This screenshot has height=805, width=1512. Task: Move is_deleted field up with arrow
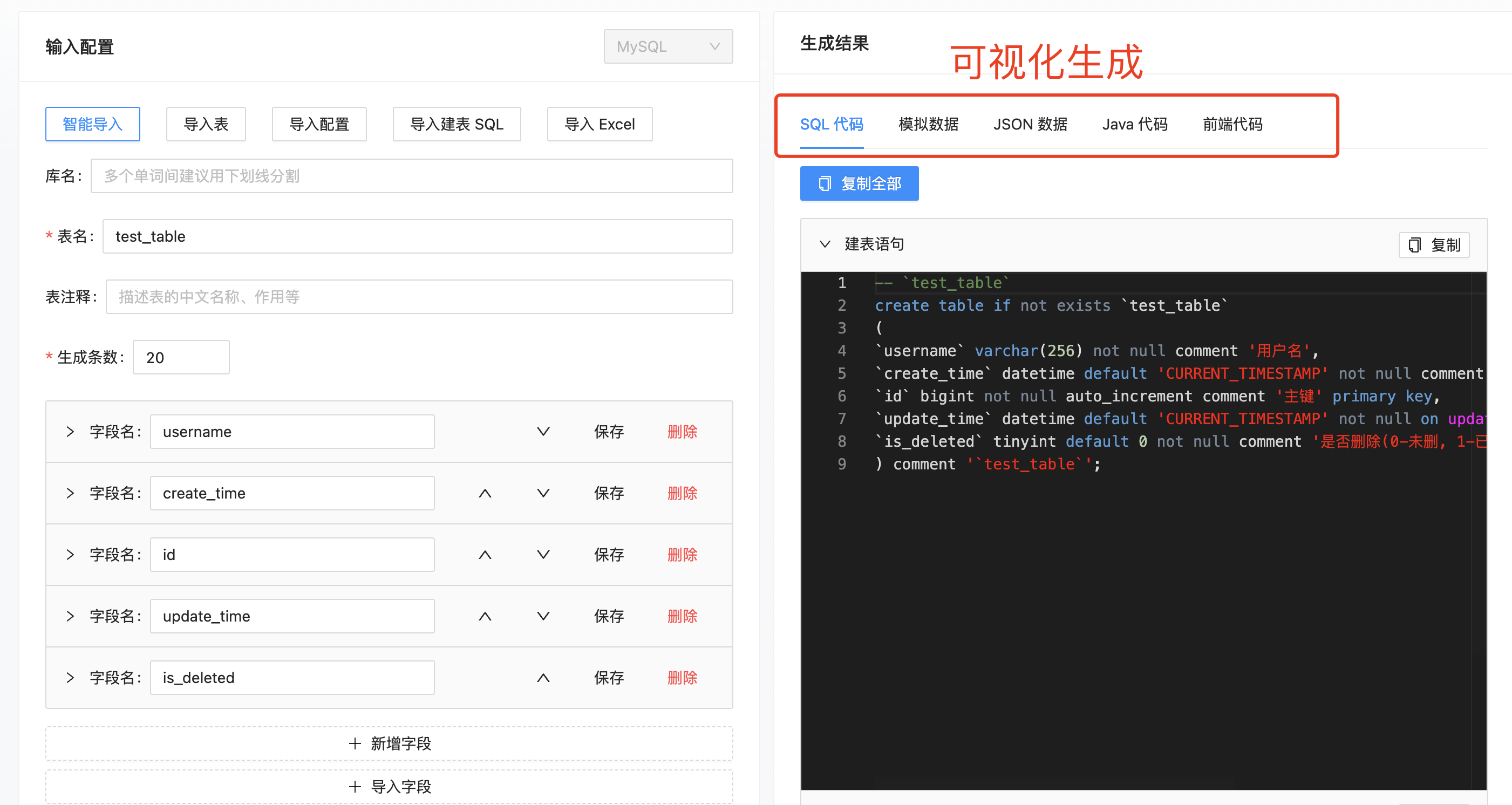543,678
